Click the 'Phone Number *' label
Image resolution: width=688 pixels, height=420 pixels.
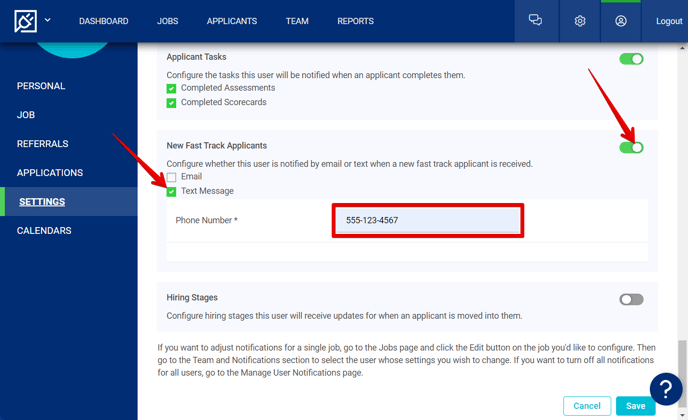(x=206, y=220)
